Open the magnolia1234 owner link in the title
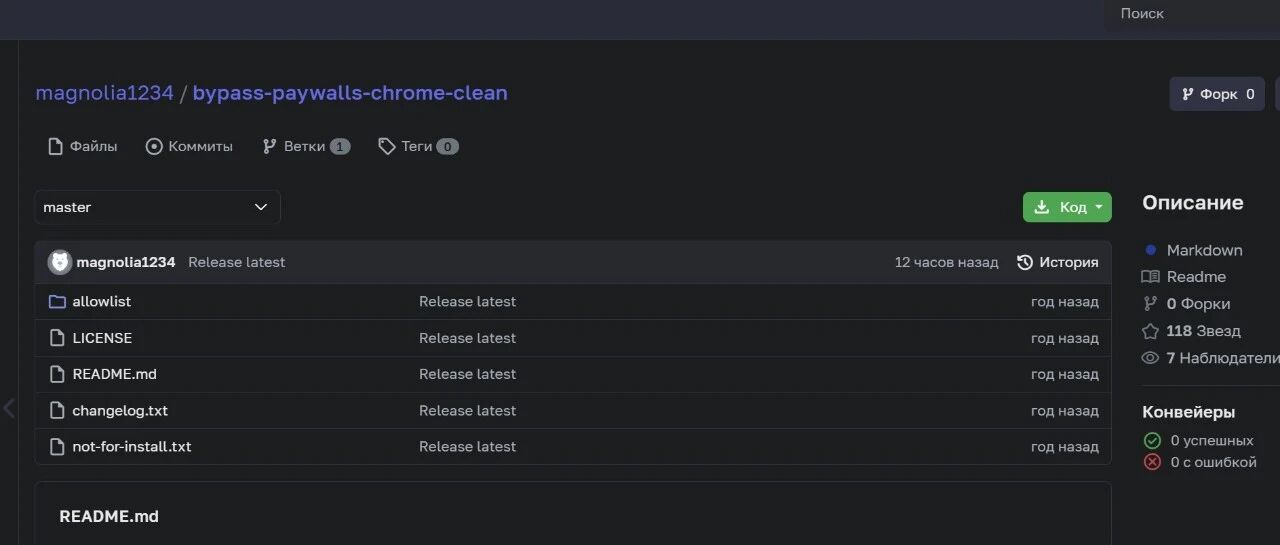1280x545 pixels. [104, 93]
